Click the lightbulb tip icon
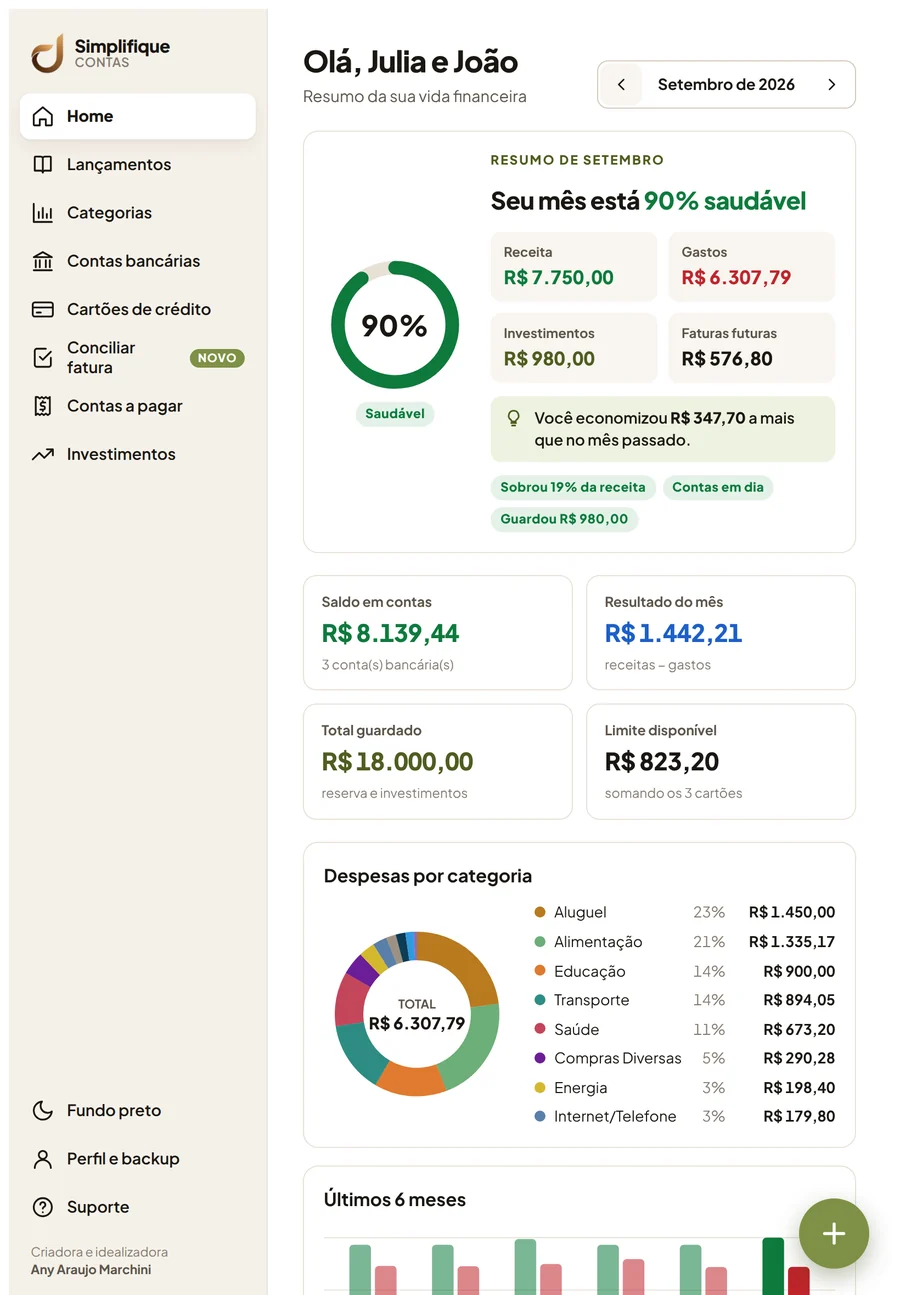Screen dimensions: 900x1295 click(514, 418)
